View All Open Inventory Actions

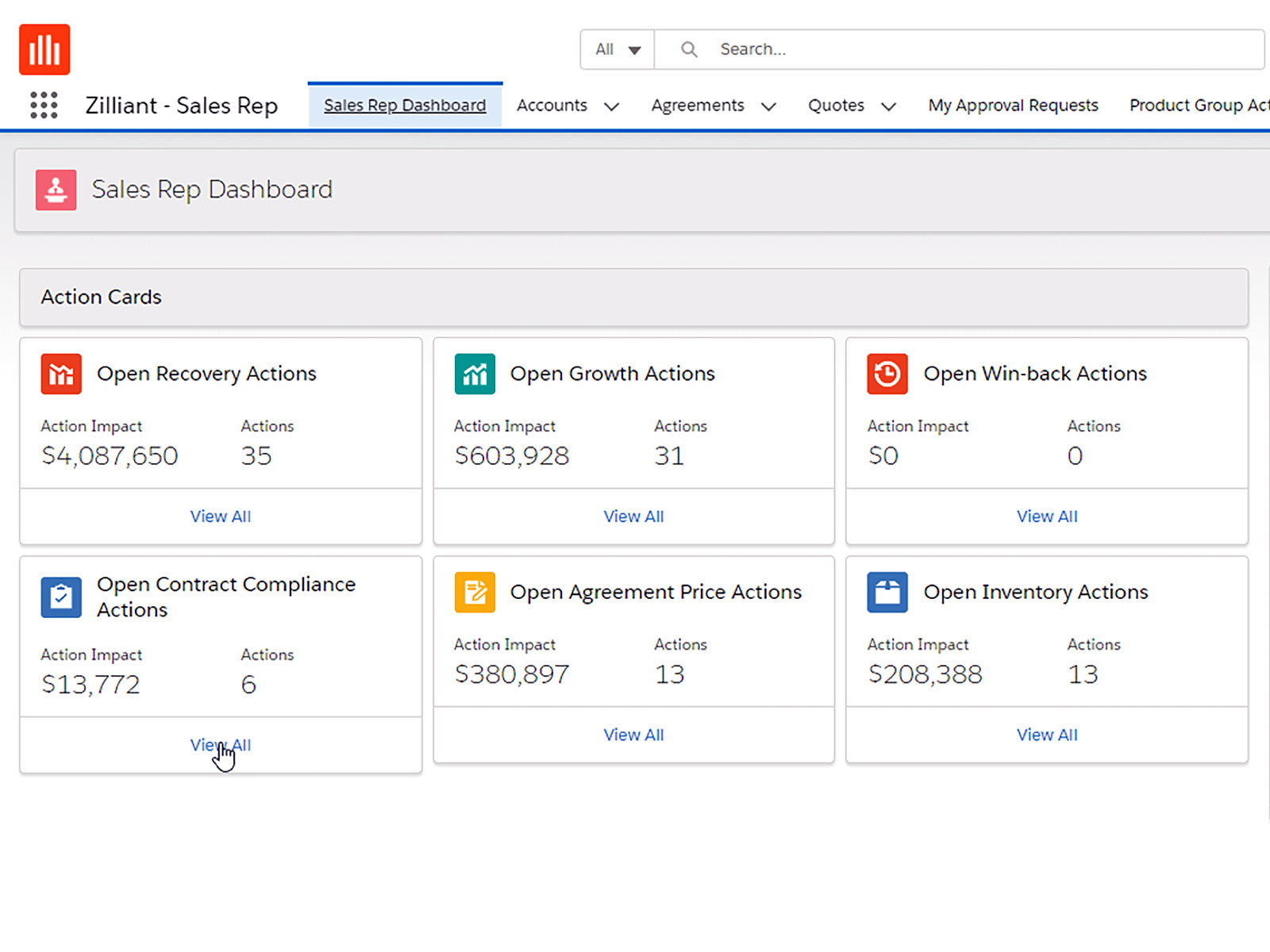[x=1047, y=735]
